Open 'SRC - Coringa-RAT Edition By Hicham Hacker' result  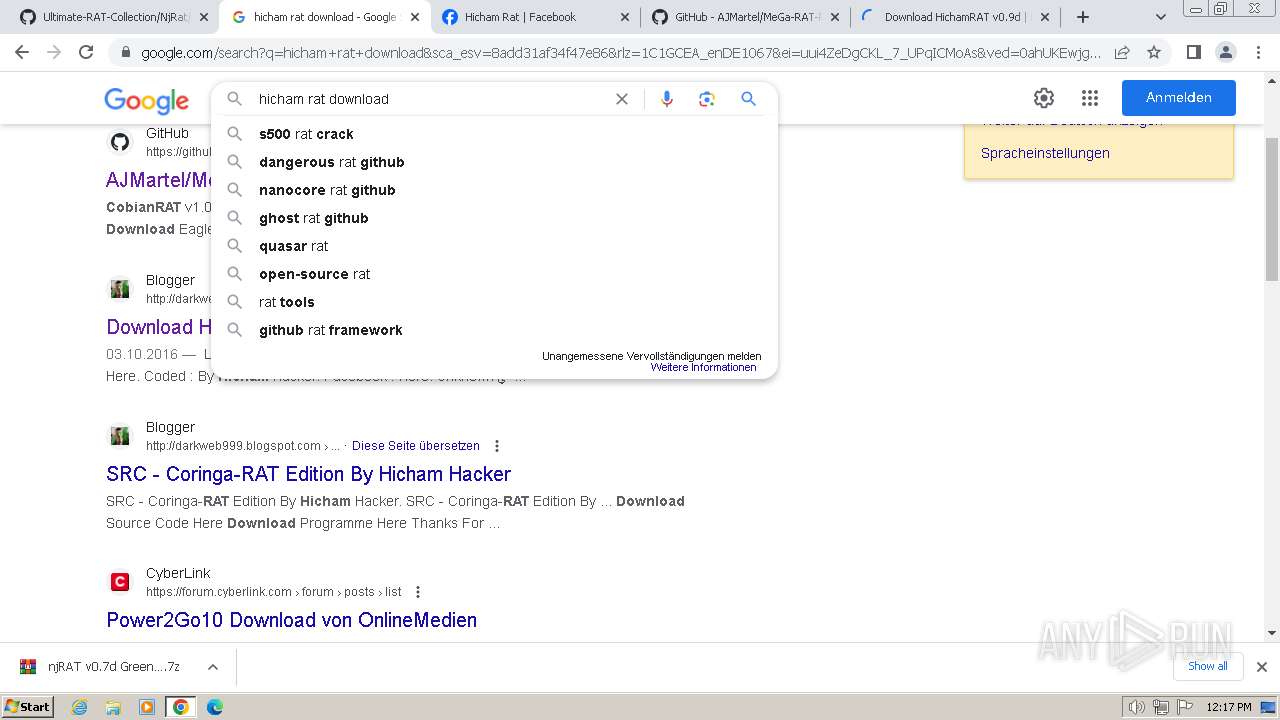pyautogui.click(x=308, y=474)
